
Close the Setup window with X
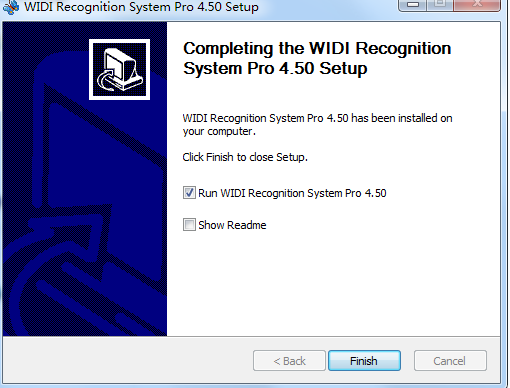pos(477,5)
